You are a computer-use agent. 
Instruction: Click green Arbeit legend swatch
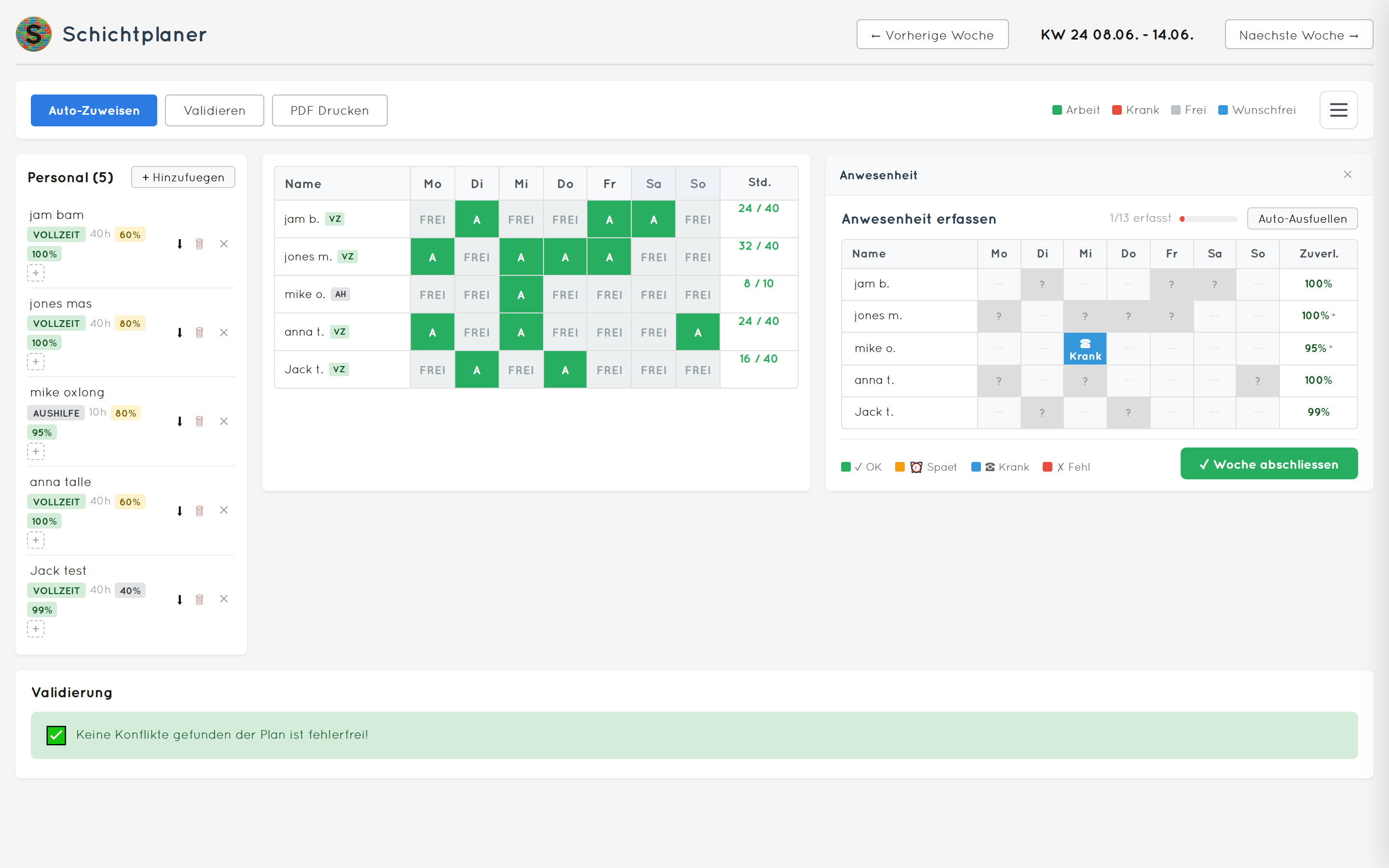(x=1057, y=110)
